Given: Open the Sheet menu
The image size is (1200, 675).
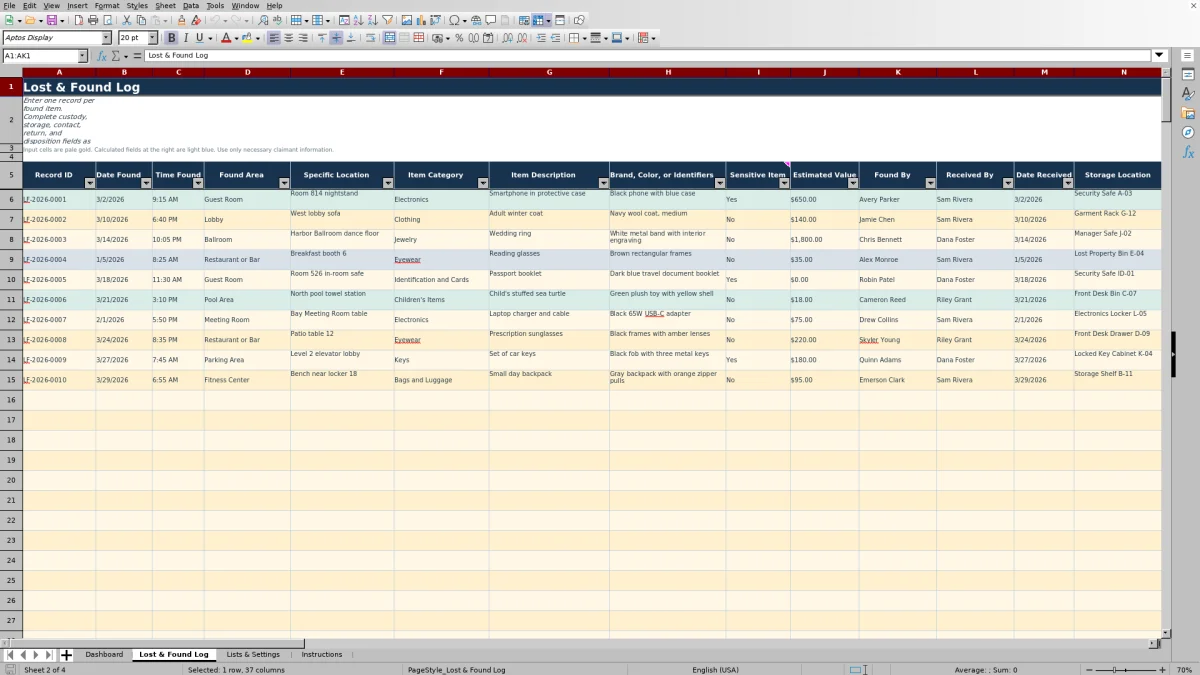Looking at the screenshot, I should 165,5.
